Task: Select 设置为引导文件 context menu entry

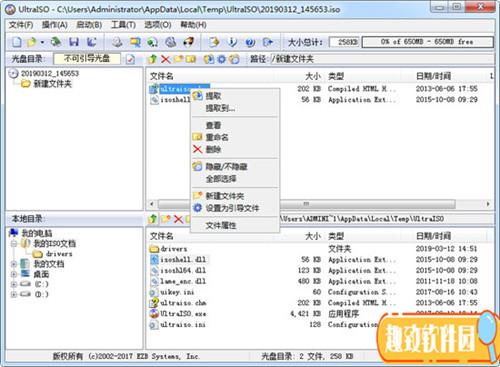Action: 232,208
